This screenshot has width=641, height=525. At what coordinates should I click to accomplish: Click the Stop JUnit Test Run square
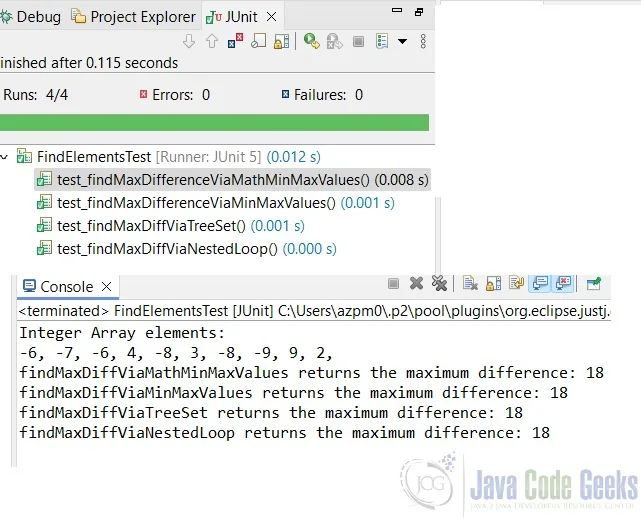point(359,41)
